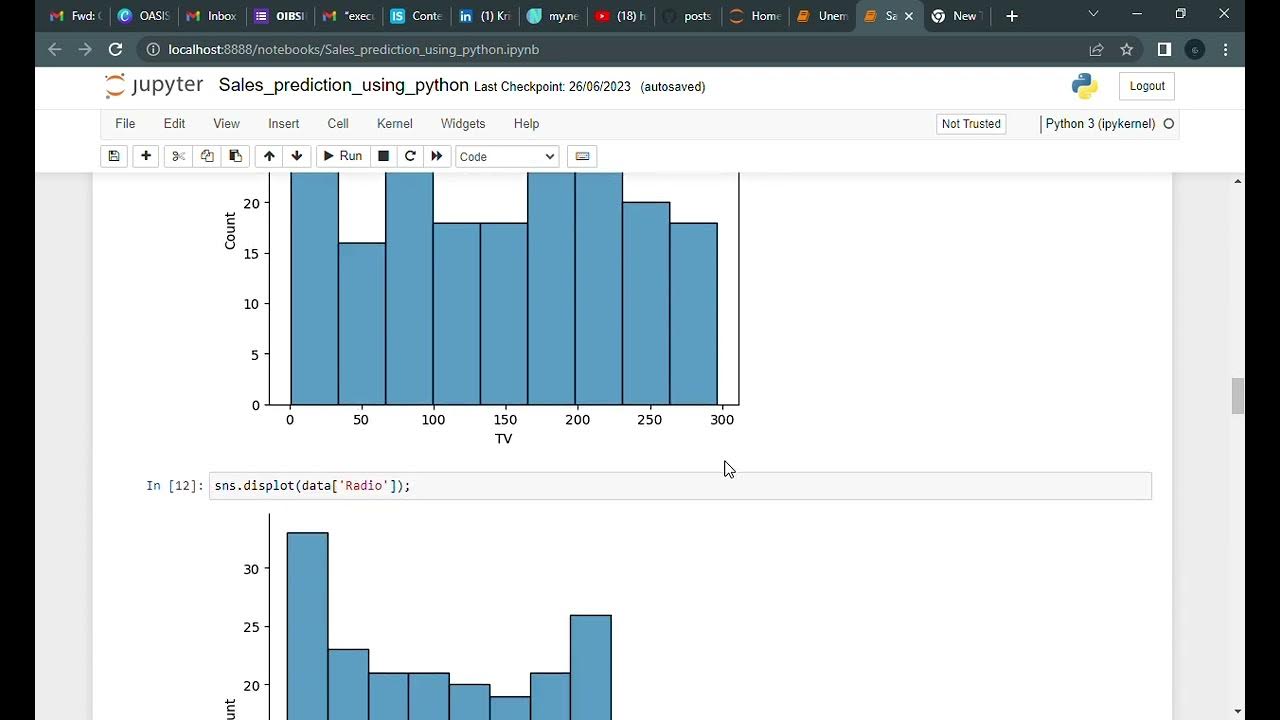1280x720 pixels.
Task: Click Python 3 (ipykernel) kernel name
Action: [1100, 124]
